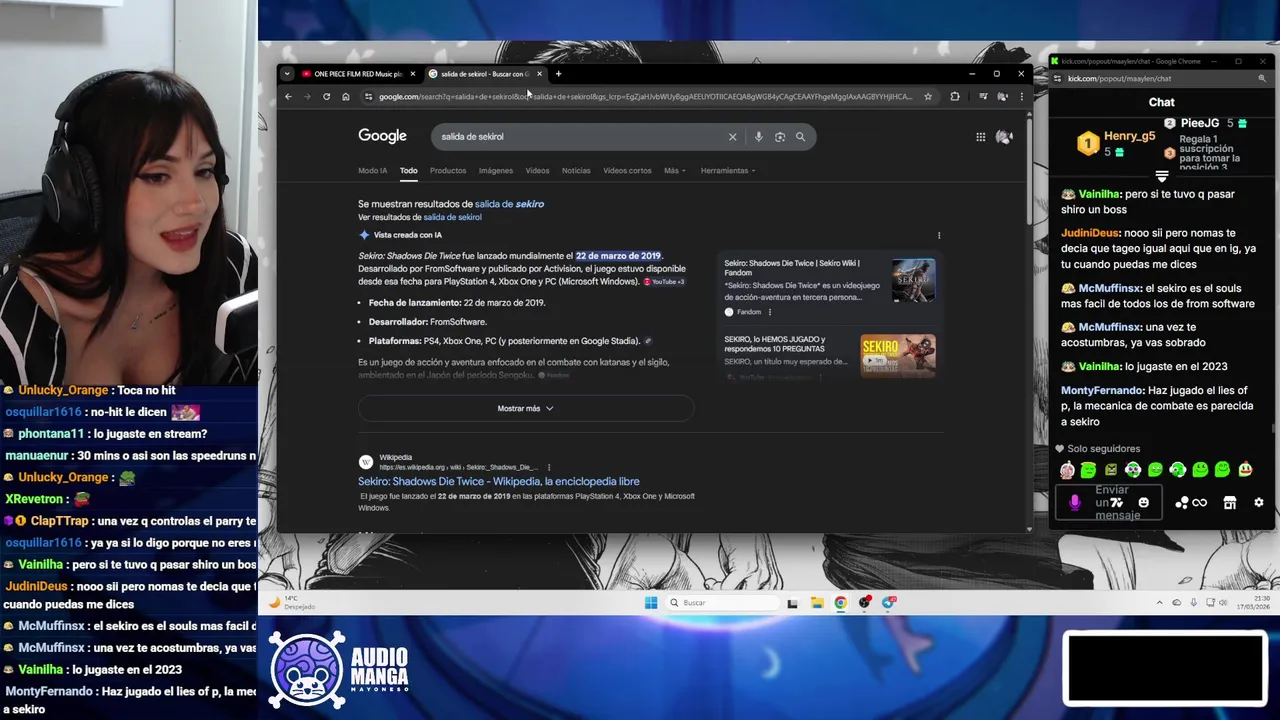The height and width of the screenshot is (720, 1280).
Task: Open the Windows Start menu
Action: 651,602
